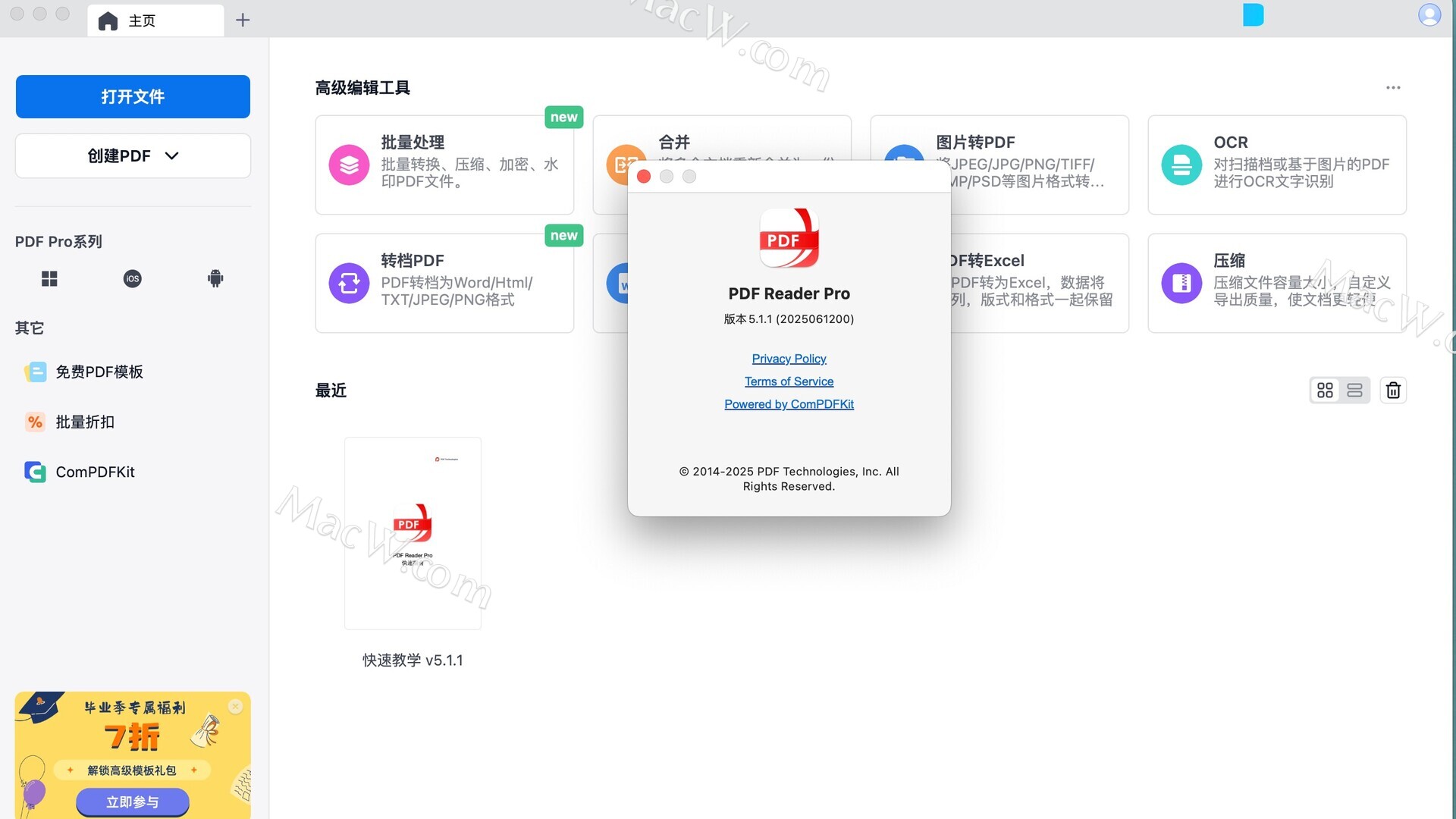Open the Powered by ComPDFKit link
1456x819 pixels.
tap(789, 404)
